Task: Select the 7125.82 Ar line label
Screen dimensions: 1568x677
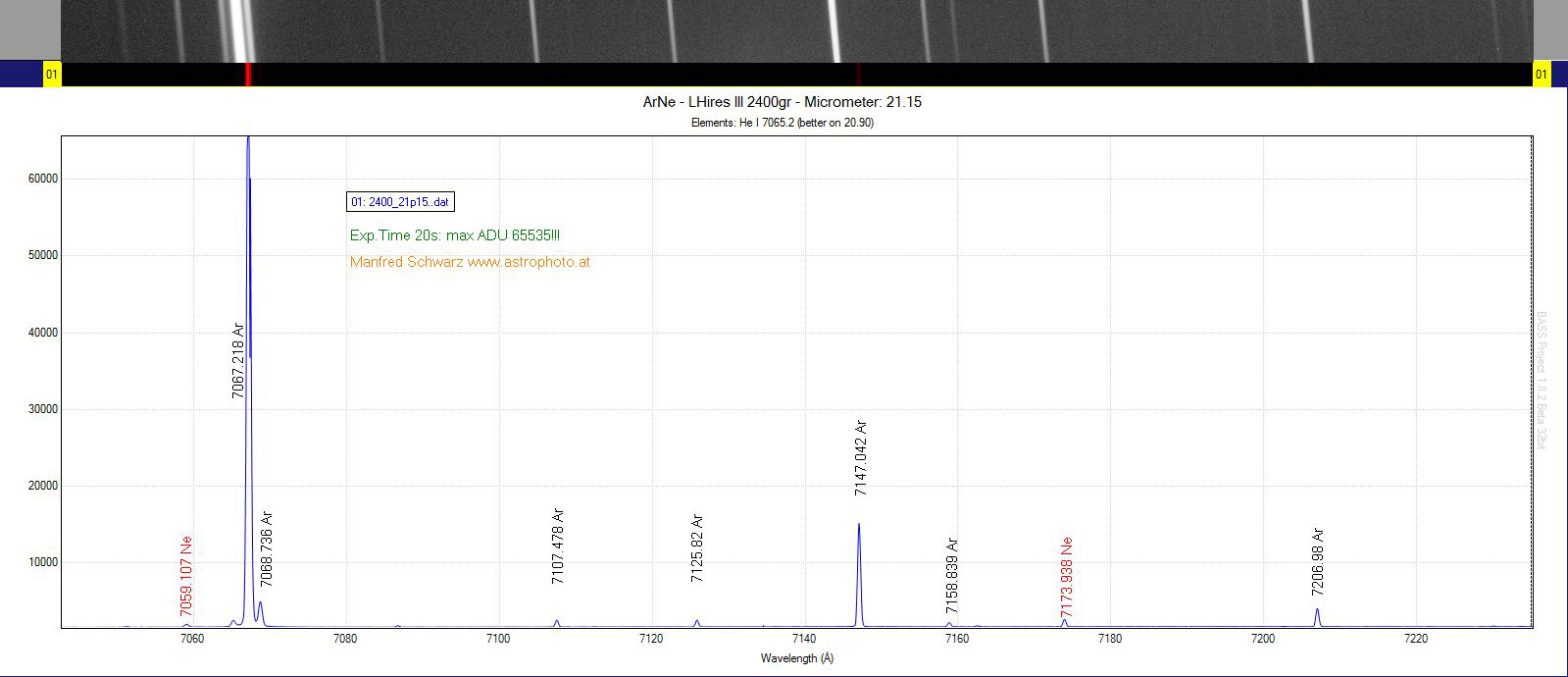Action: pyautogui.click(x=697, y=548)
